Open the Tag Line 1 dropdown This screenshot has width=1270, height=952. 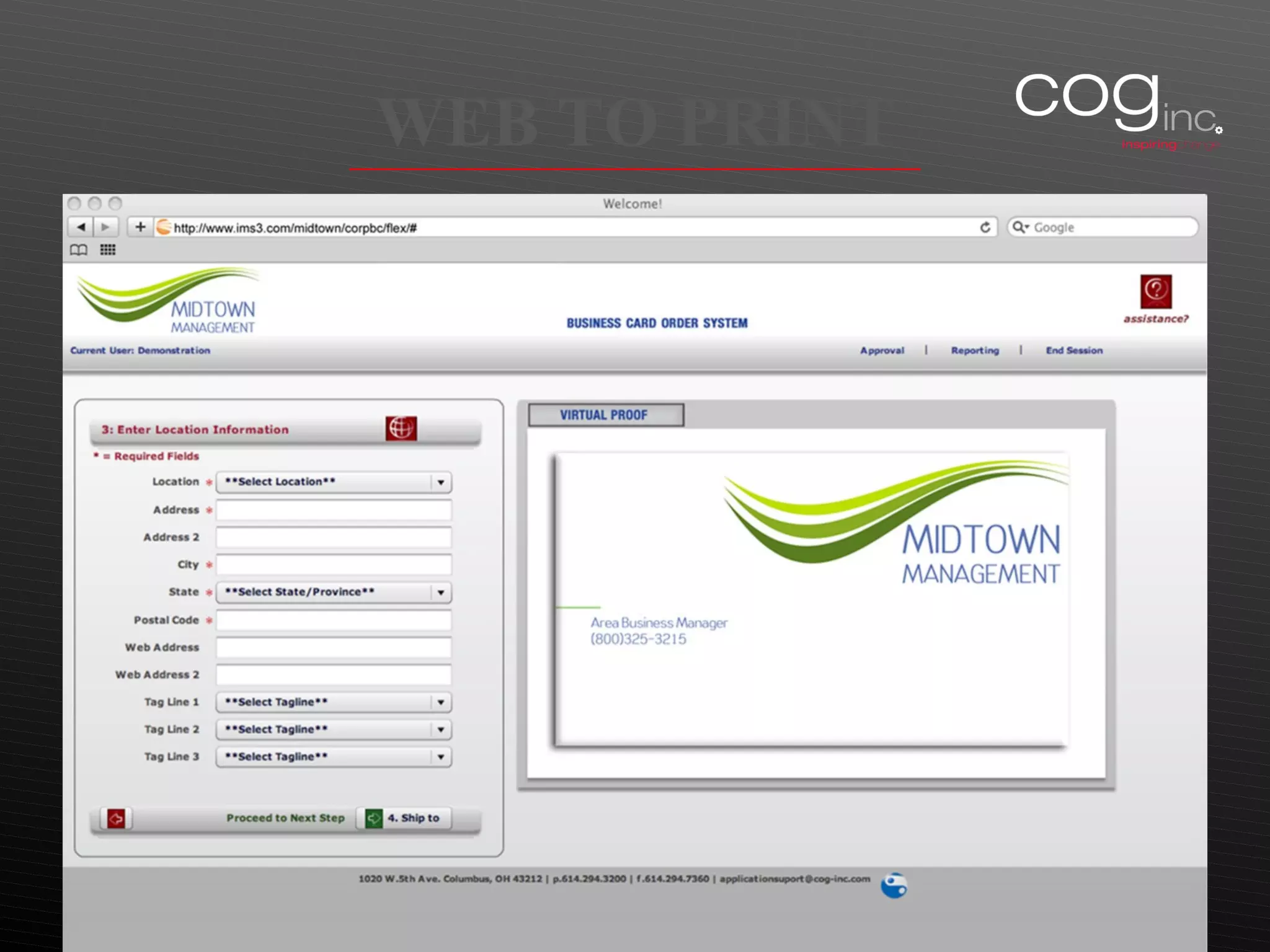click(334, 702)
